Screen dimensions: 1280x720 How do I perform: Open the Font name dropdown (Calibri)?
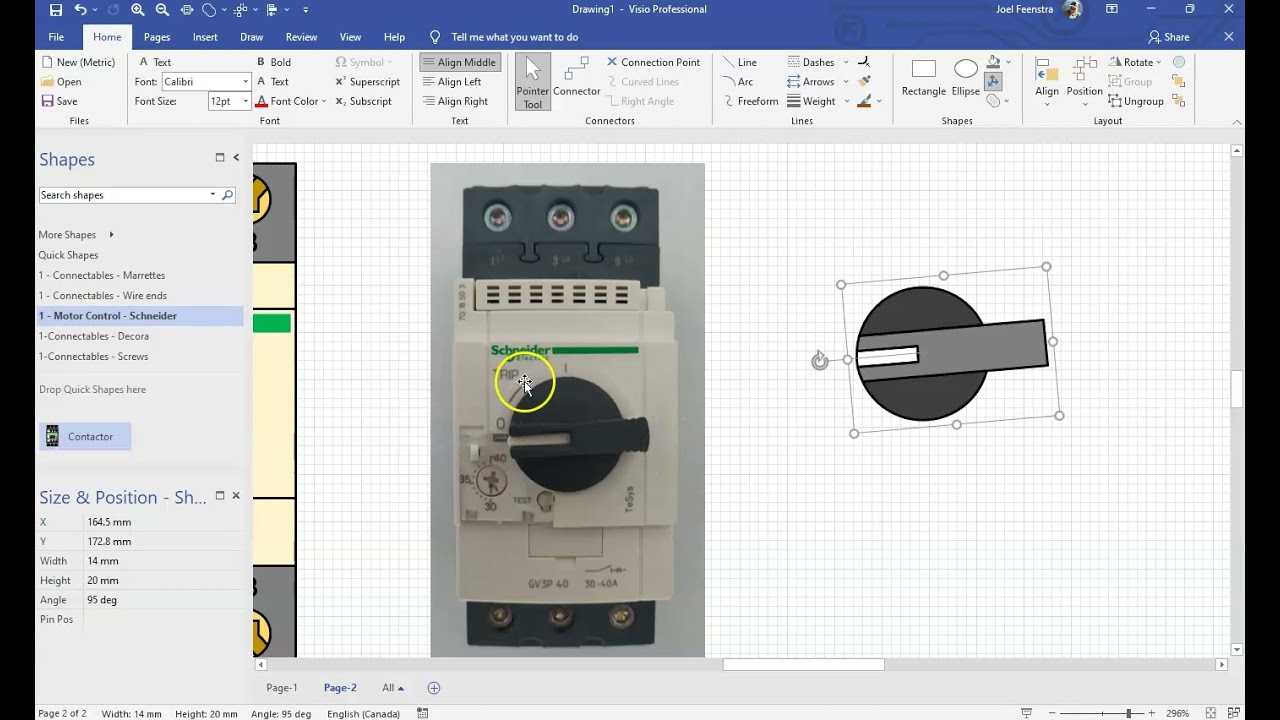[x=245, y=82]
